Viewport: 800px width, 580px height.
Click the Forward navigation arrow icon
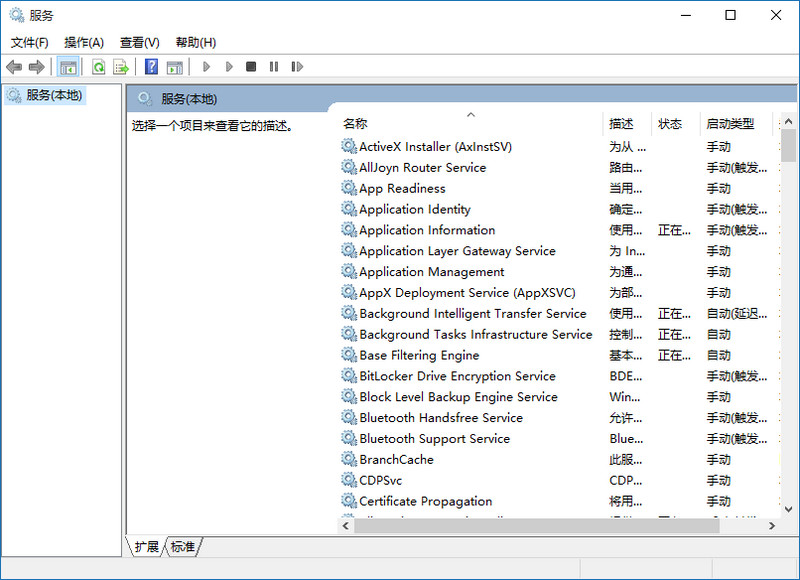pyautogui.click(x=35, y=66)
